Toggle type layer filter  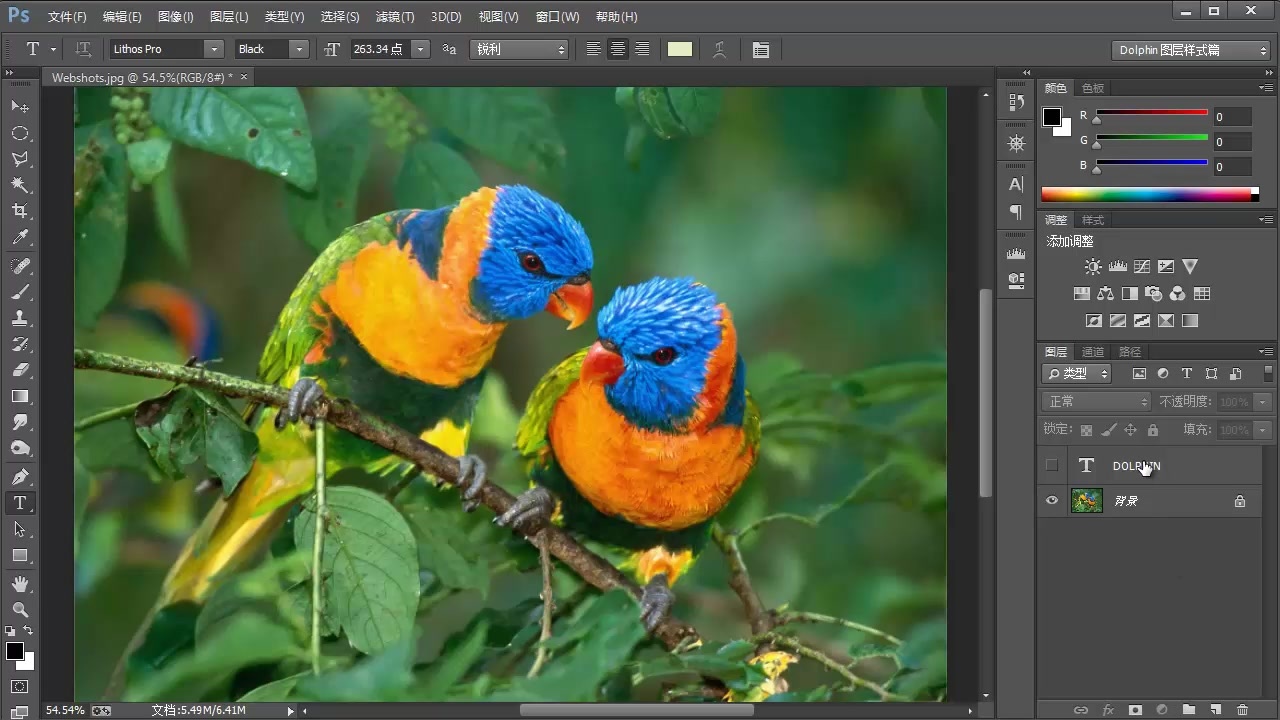coord(1187,373)
